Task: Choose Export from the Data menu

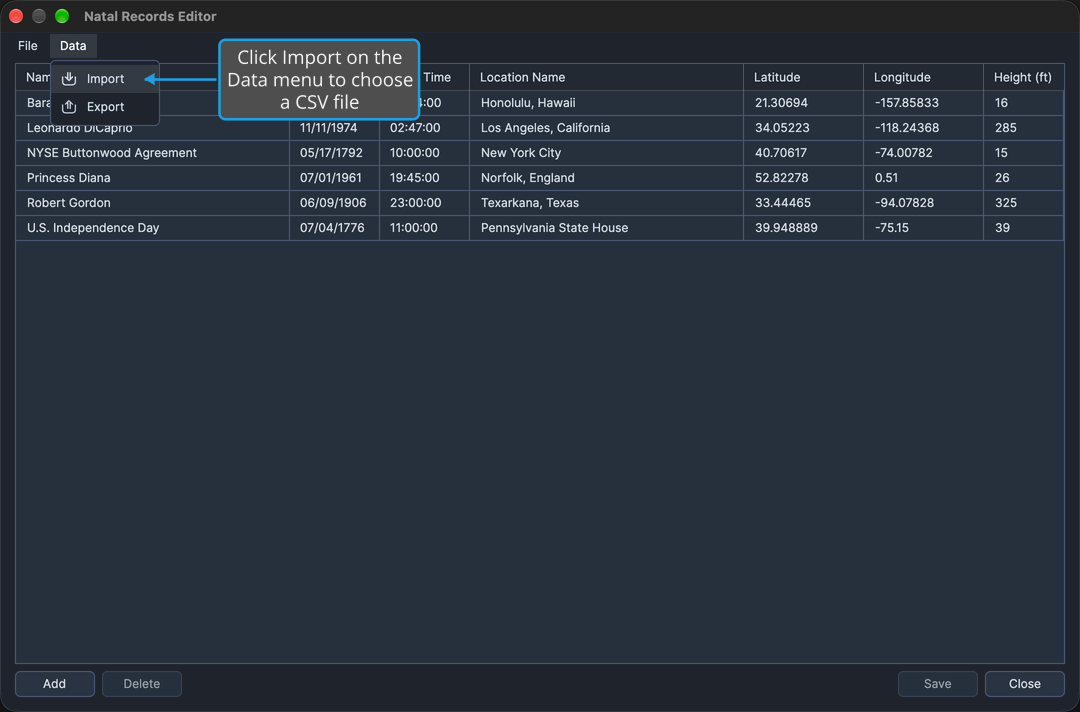Action: pos(105,107)
